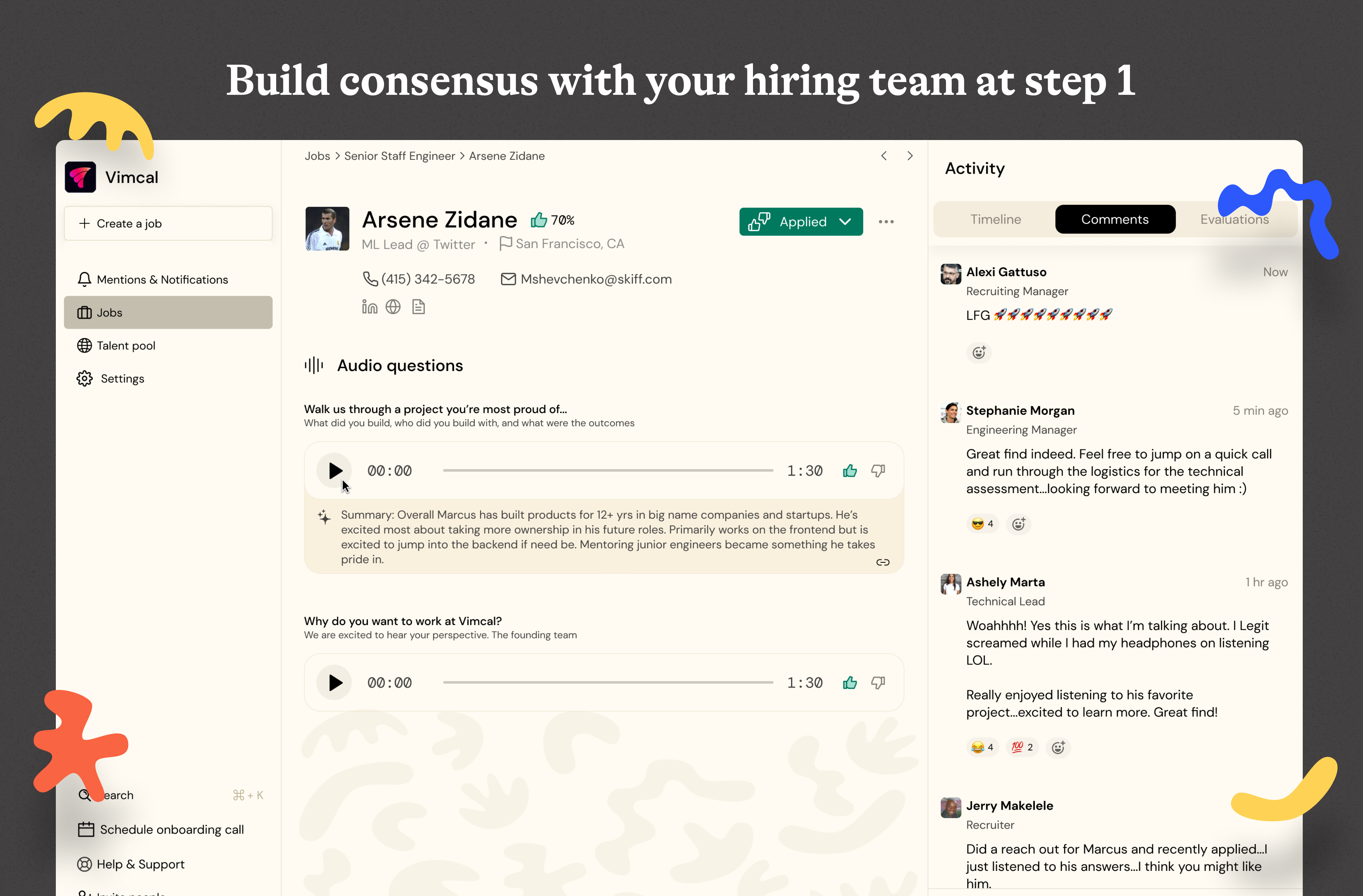Image resolution: width=1363 pixels, height=896 pixels.
Task: Thumbs down the first audio answer
Action: point(878,470)
